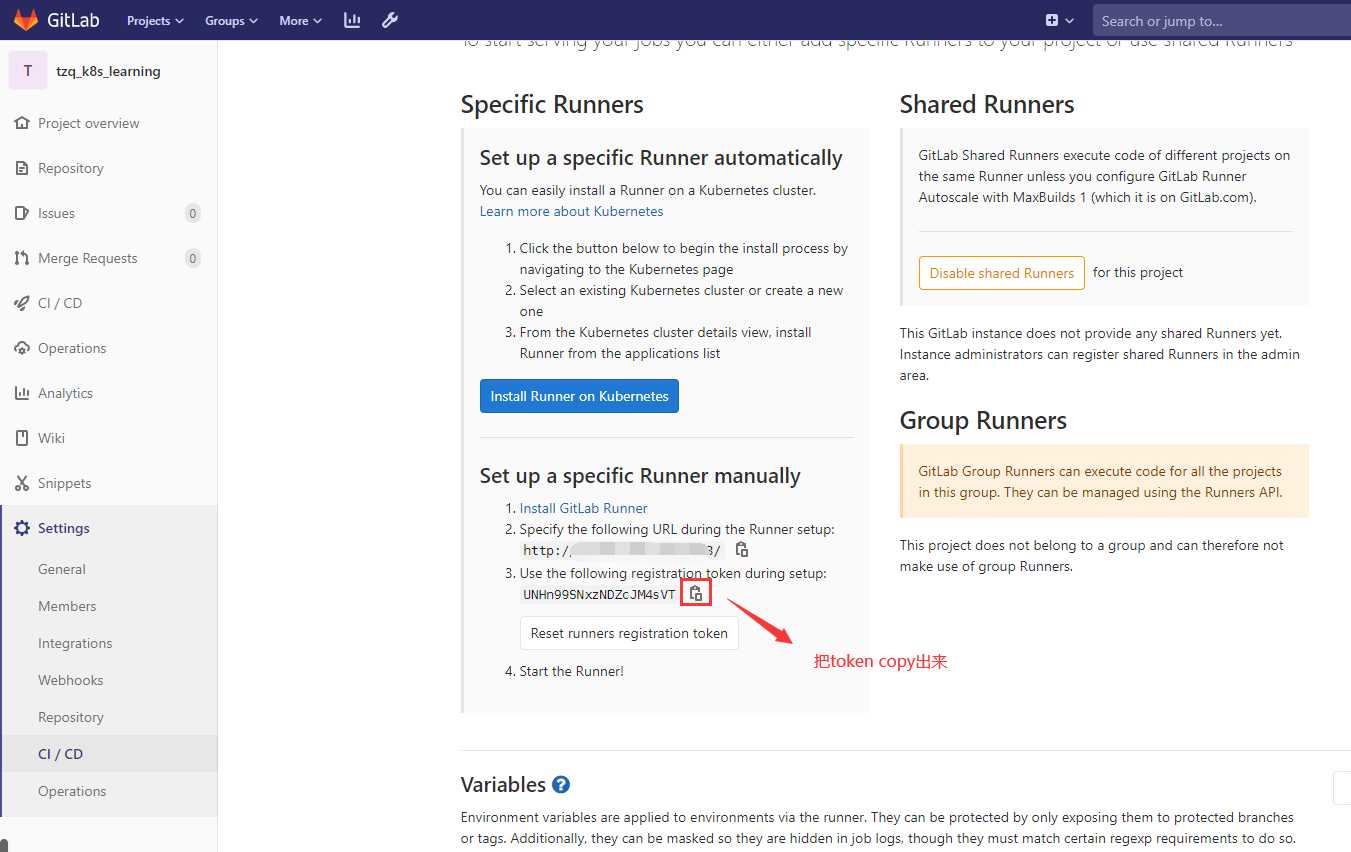Click Disable shared Runners button
This screenshot has height=852, width=1351.
click(1001, 273)
